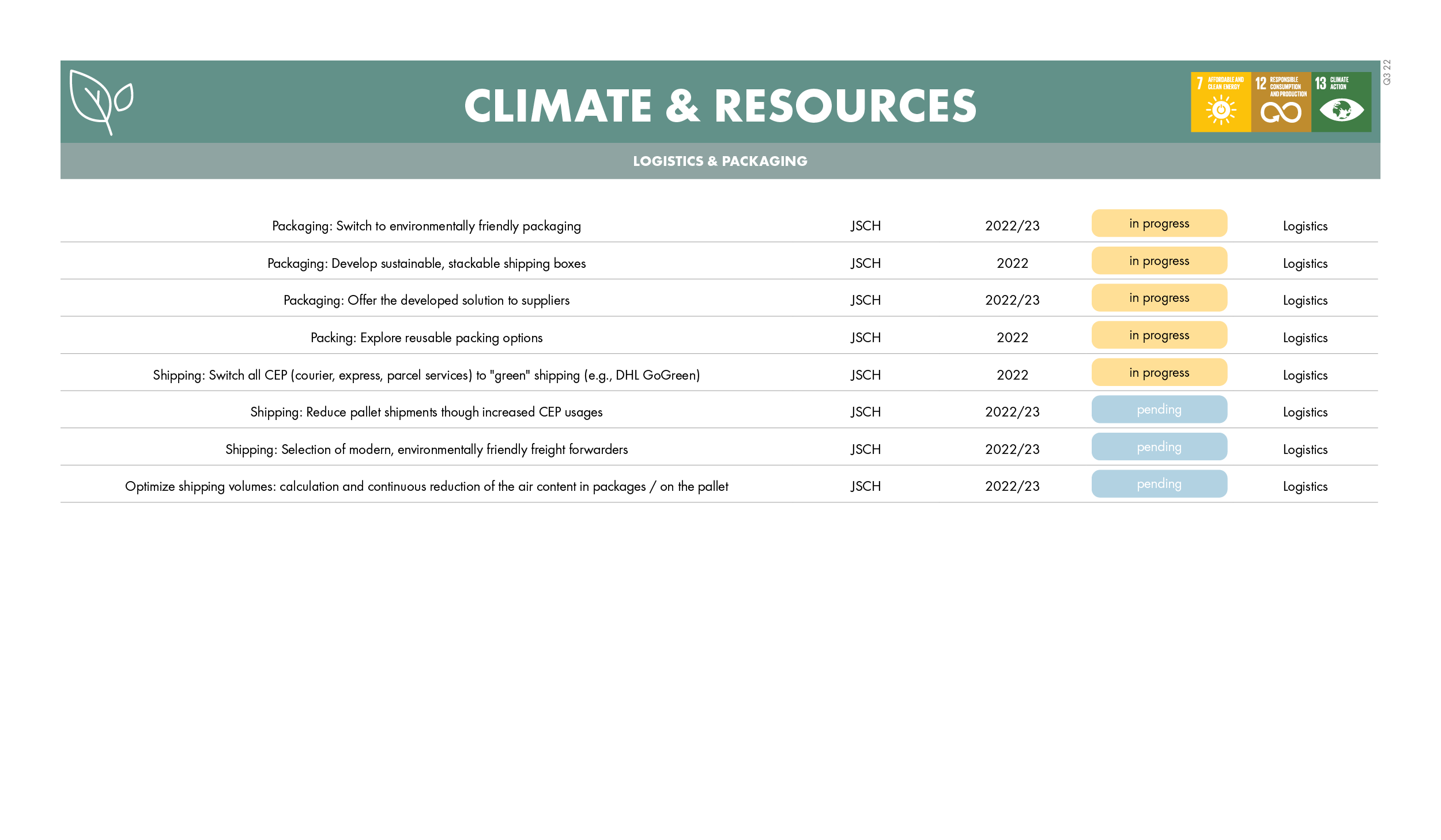Click in progress badge for environmentally friendly packaging

click(1159, 224)
